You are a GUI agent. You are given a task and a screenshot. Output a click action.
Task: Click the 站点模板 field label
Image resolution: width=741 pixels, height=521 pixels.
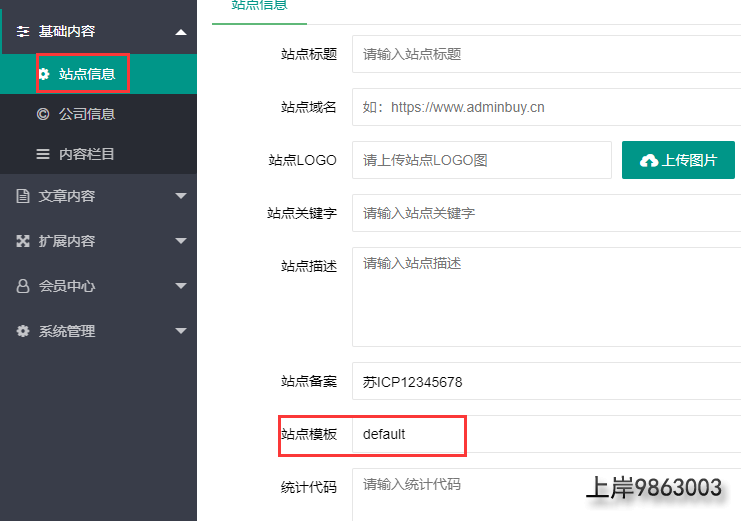(309, 434)
